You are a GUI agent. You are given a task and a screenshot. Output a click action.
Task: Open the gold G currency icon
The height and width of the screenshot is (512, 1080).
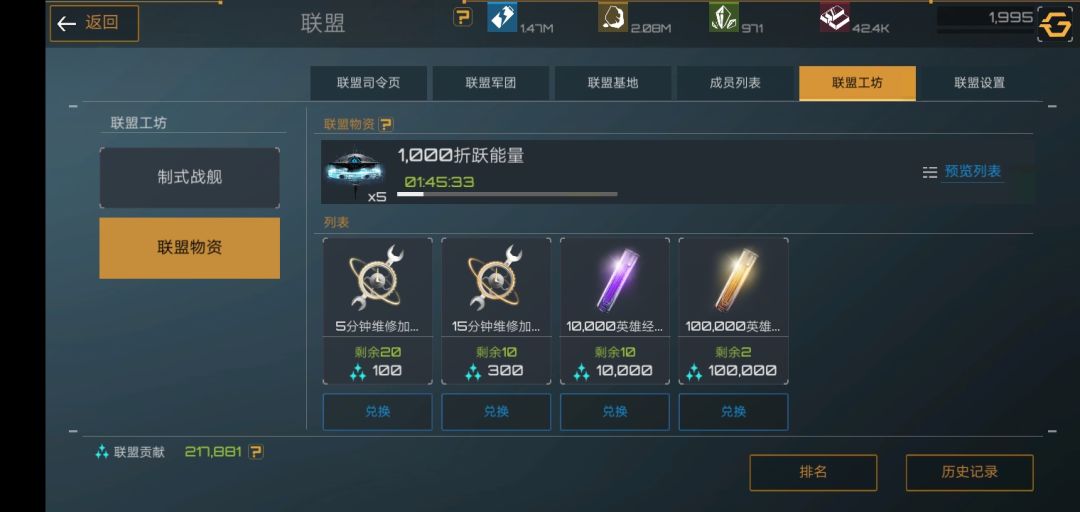(x=1055, y=25)
